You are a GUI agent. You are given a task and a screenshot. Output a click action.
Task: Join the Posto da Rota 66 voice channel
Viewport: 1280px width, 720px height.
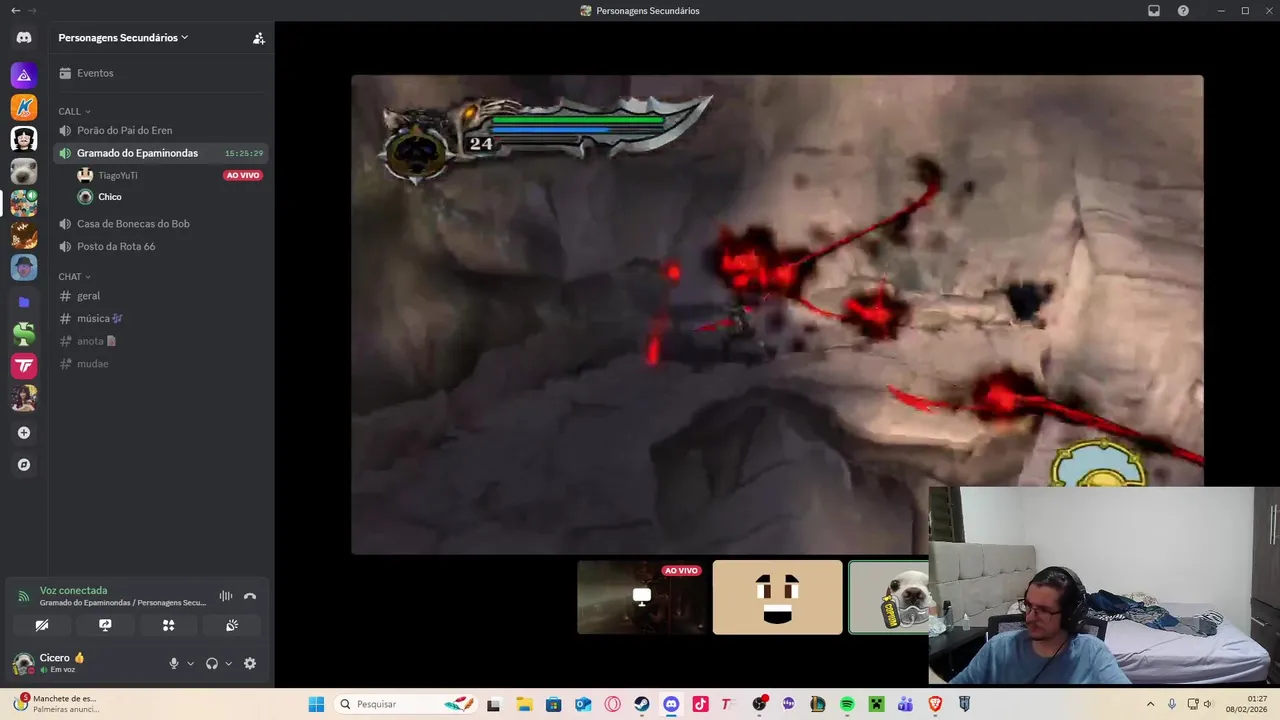pos(160,246)
